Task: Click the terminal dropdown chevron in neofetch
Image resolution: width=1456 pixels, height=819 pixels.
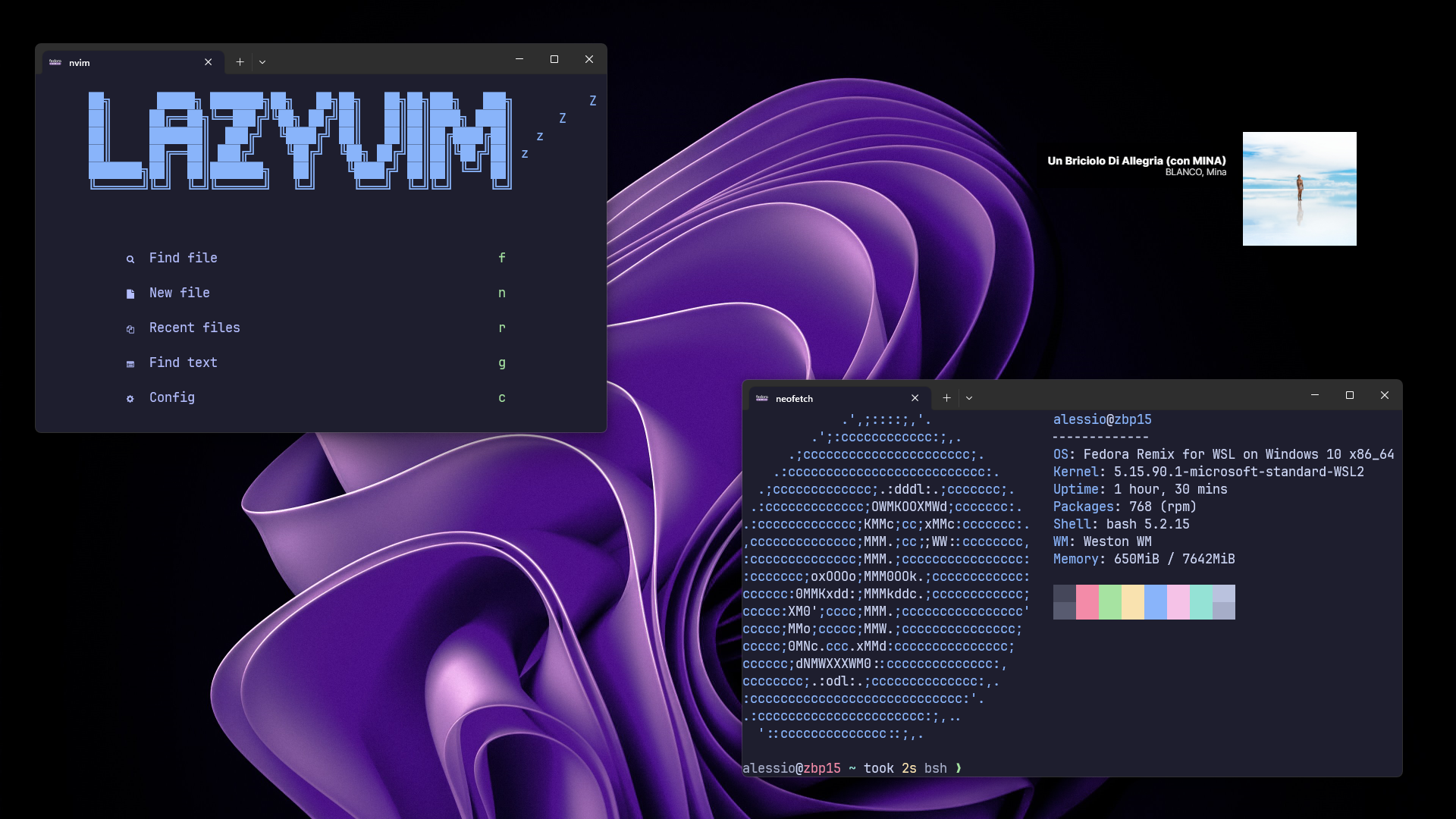Action: tap(969, 398)
